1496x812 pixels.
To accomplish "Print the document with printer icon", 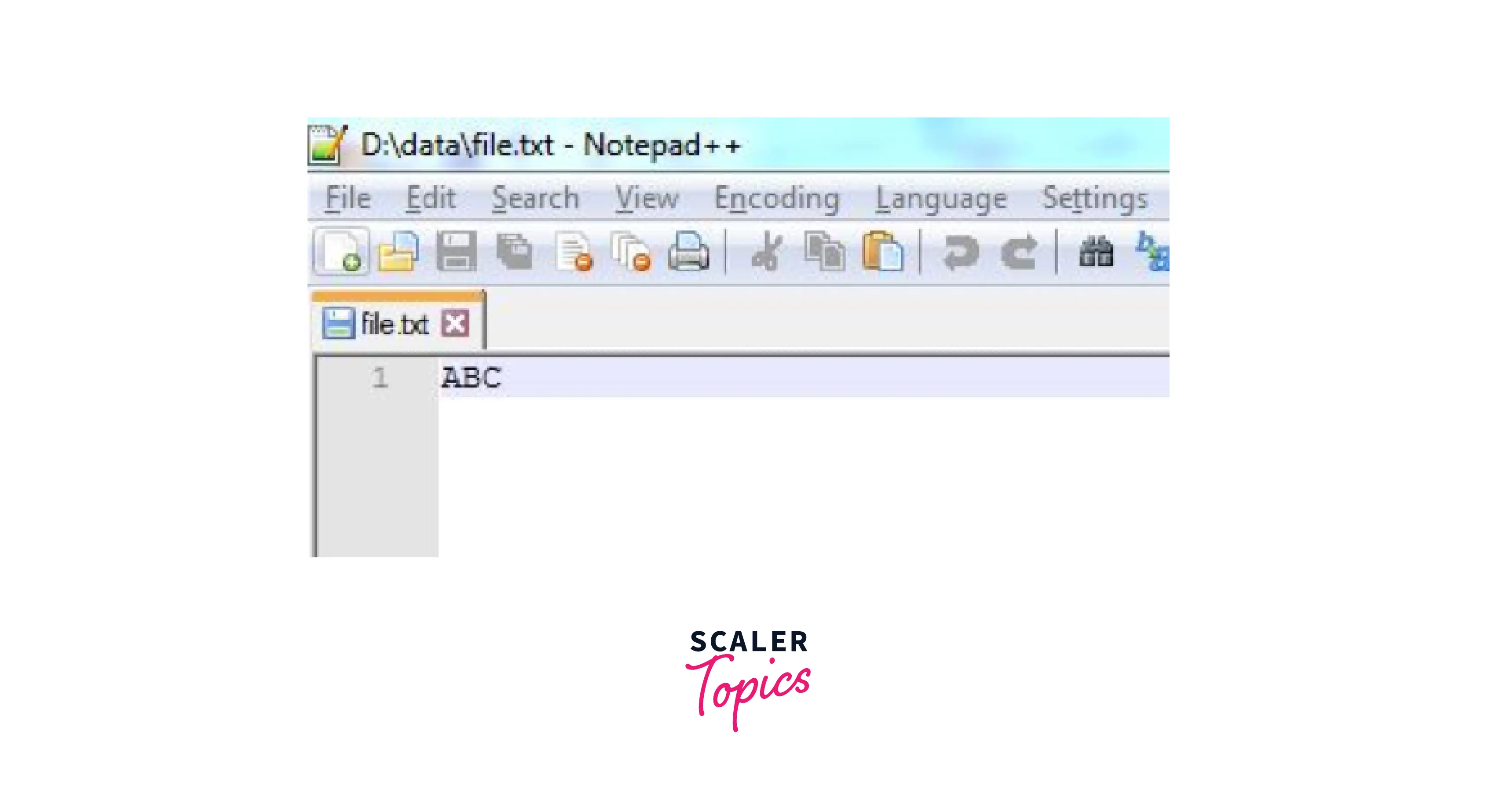I will coord(689,252).
